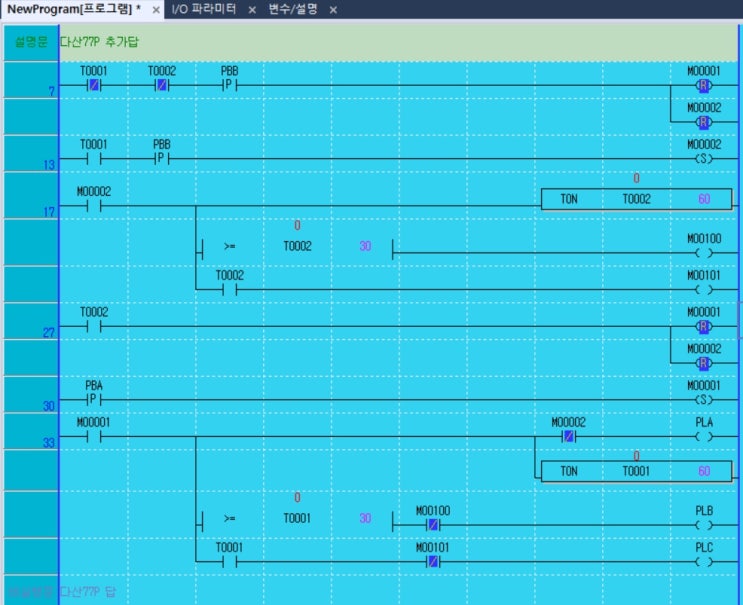Viewport: 743px width, 605px height.
Task: Select the PLA output coil
Action: (704, 436)
